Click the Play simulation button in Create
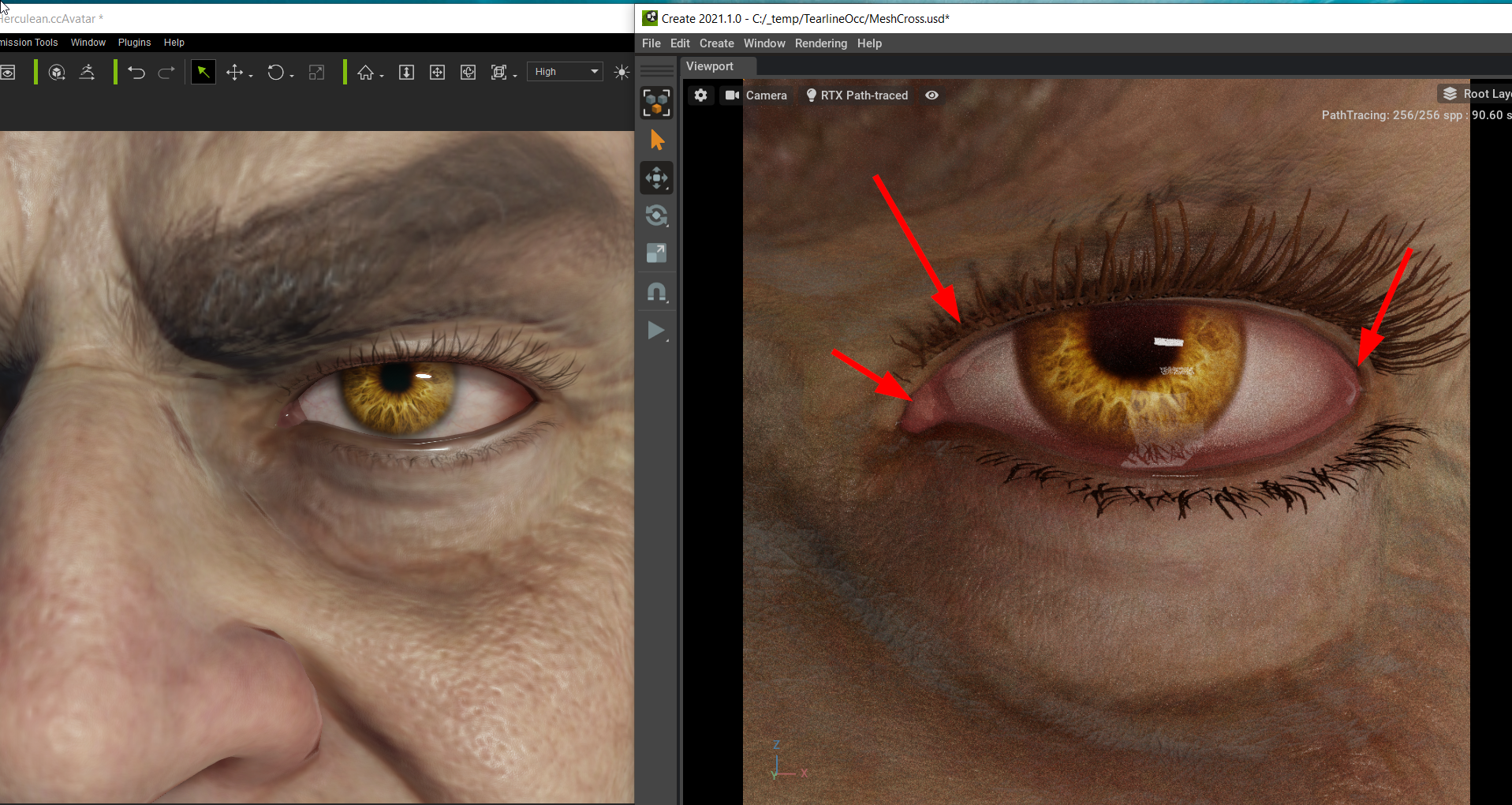This screenshot has height=805, width=1512. click(657, 331)
